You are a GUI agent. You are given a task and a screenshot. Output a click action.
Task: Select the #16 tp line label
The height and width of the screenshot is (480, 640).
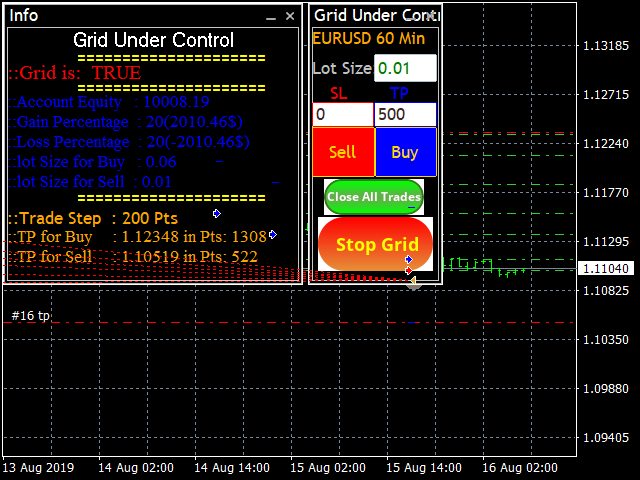tap(31, 316)
